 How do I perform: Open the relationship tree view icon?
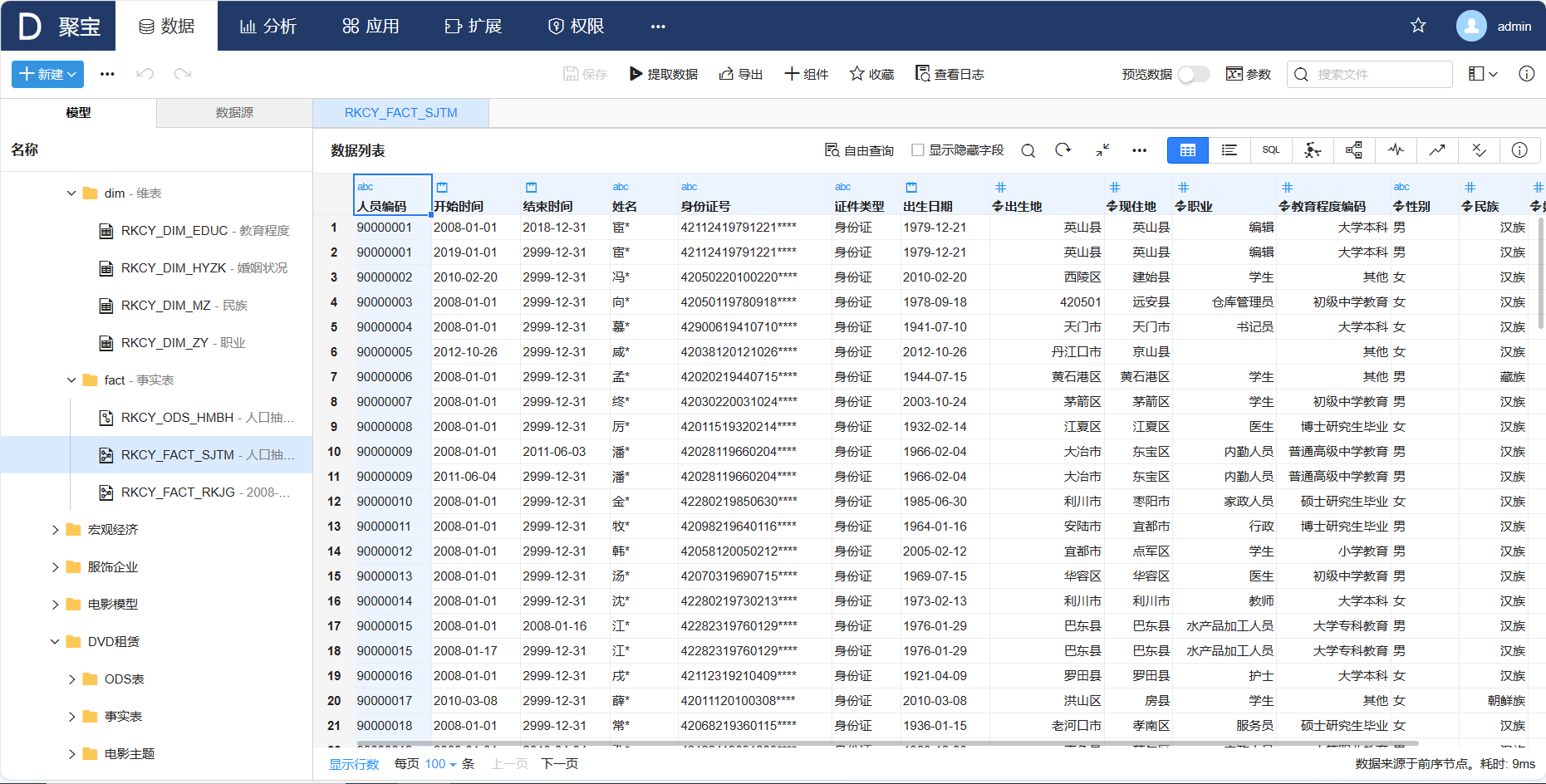click(1354, 150)
